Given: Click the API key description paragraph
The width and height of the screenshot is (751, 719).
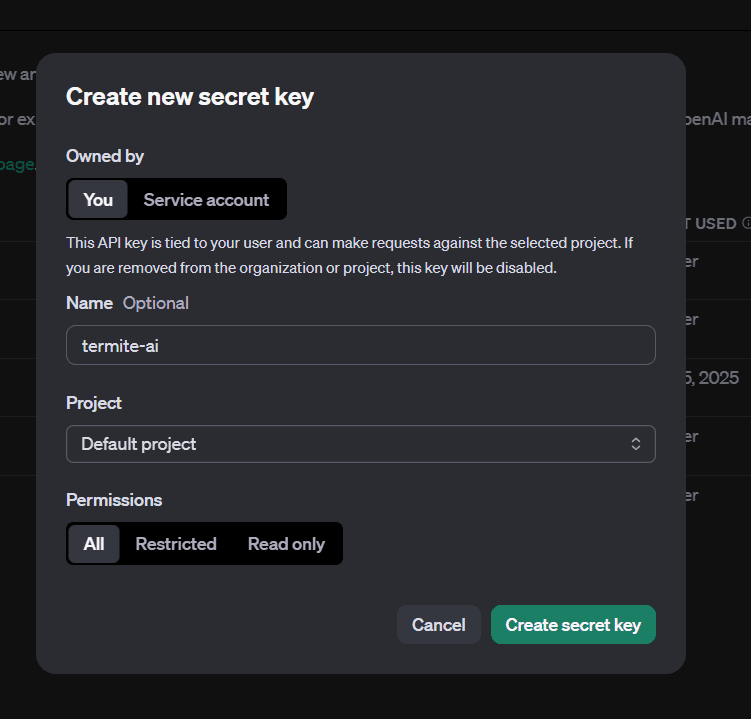Looking at the screenshot, I should click(x=350, y=256).
